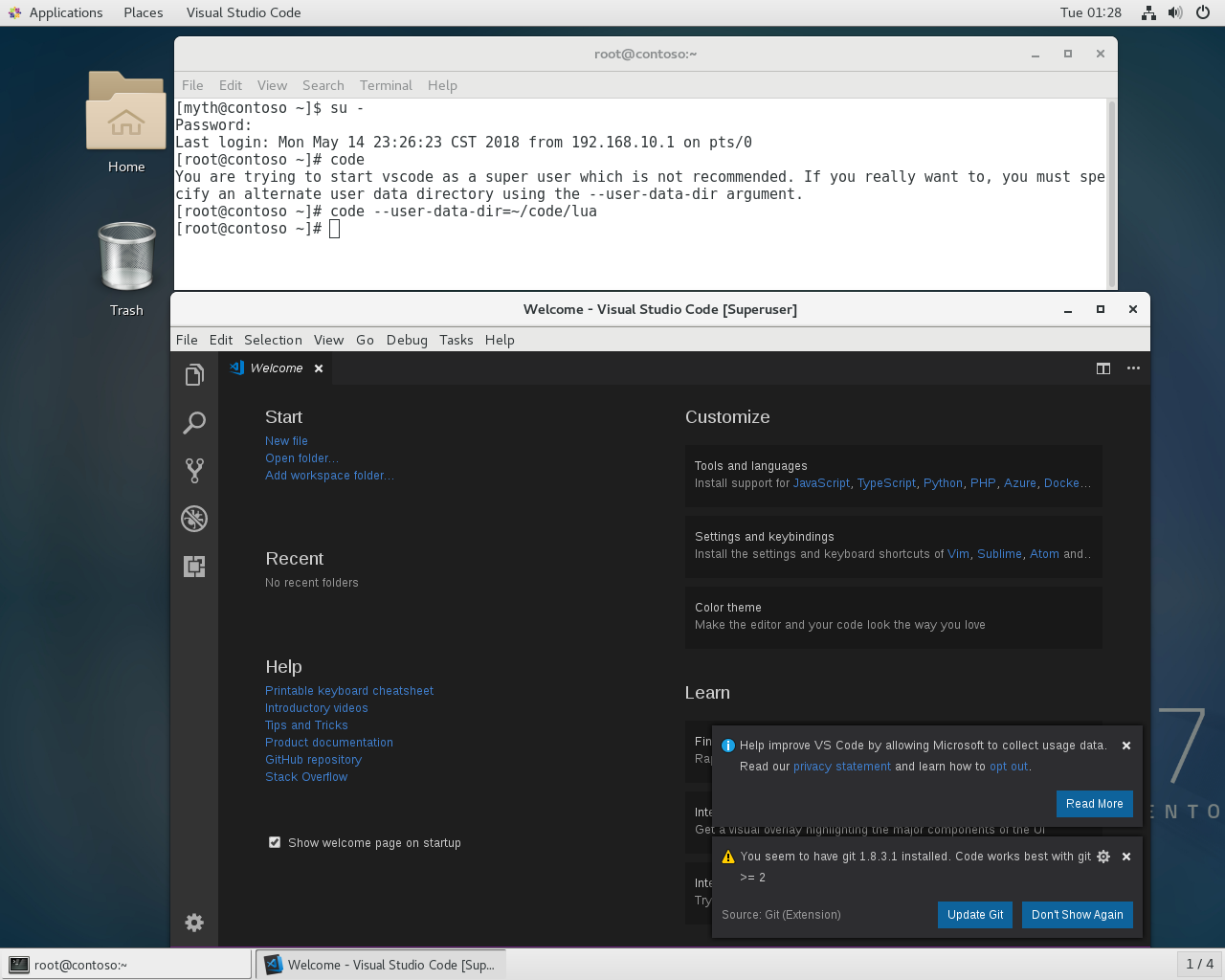Click the Trash desktop icon

(x=126, y=269)
